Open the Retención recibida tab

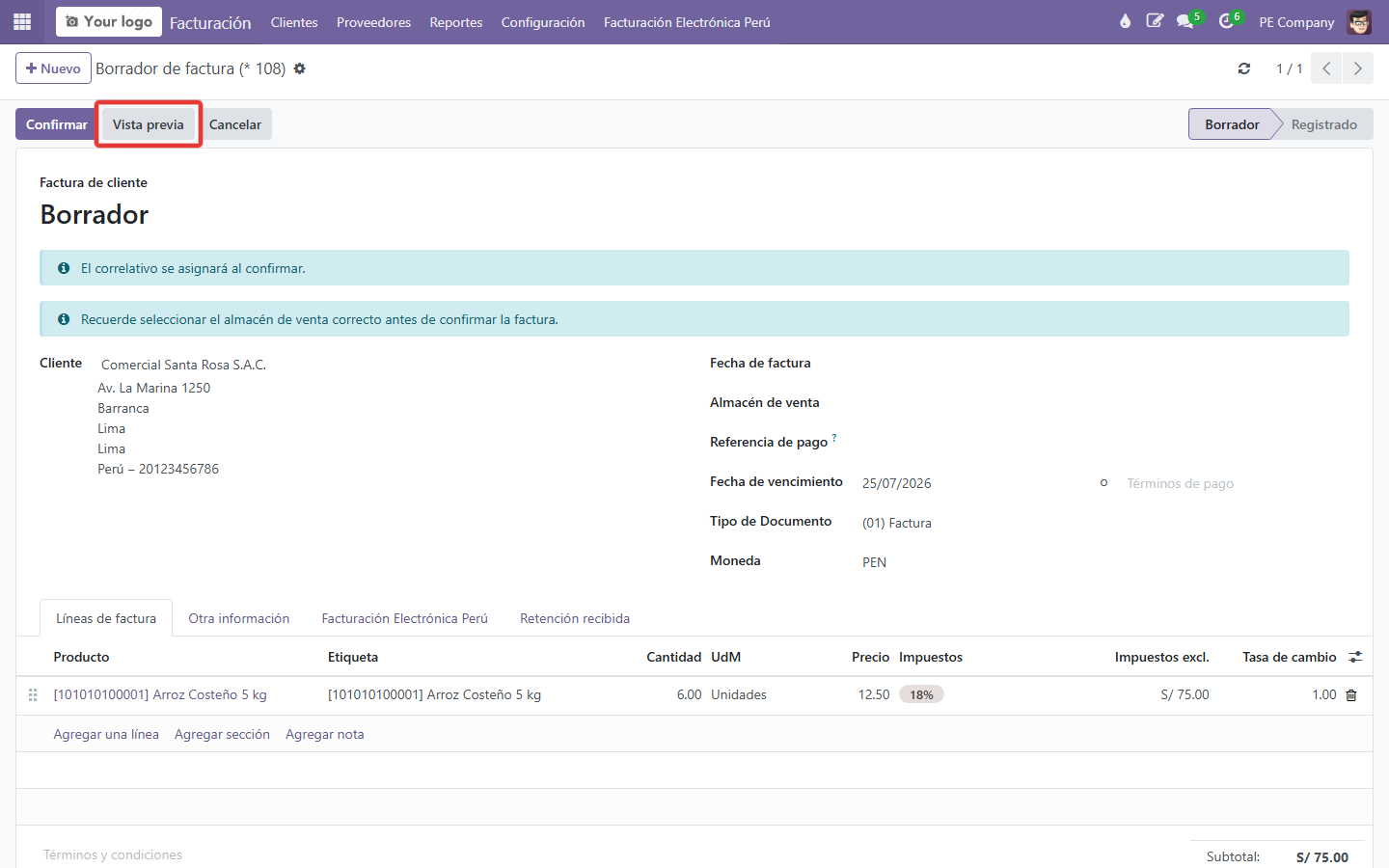coord(575,618)
